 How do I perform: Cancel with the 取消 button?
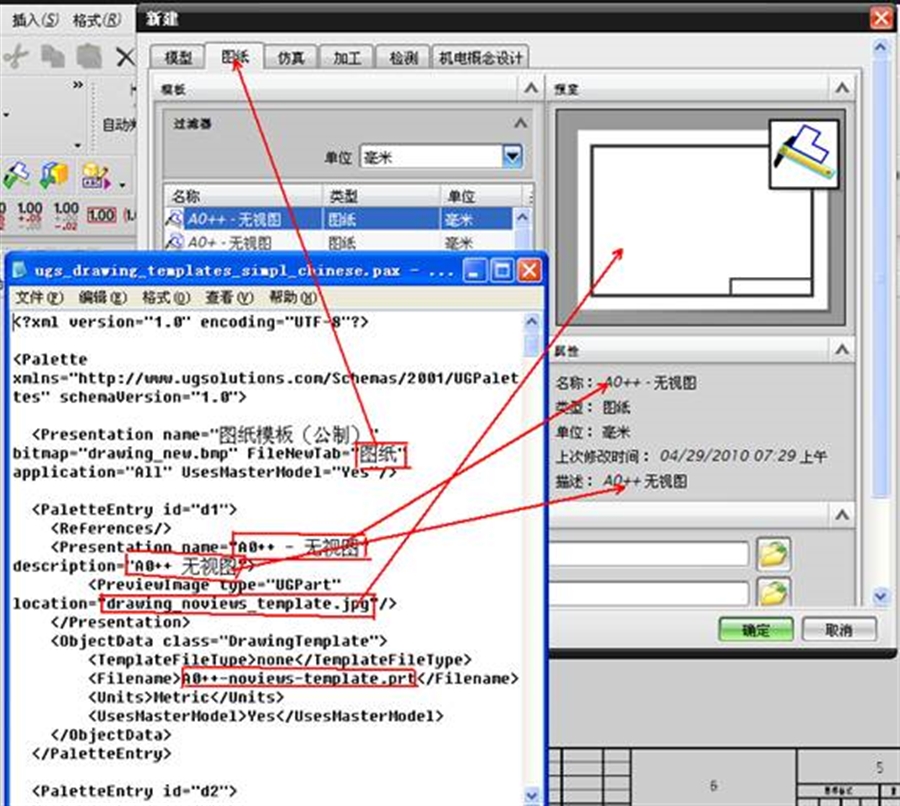pyautogui.click(x=839, y=630)
